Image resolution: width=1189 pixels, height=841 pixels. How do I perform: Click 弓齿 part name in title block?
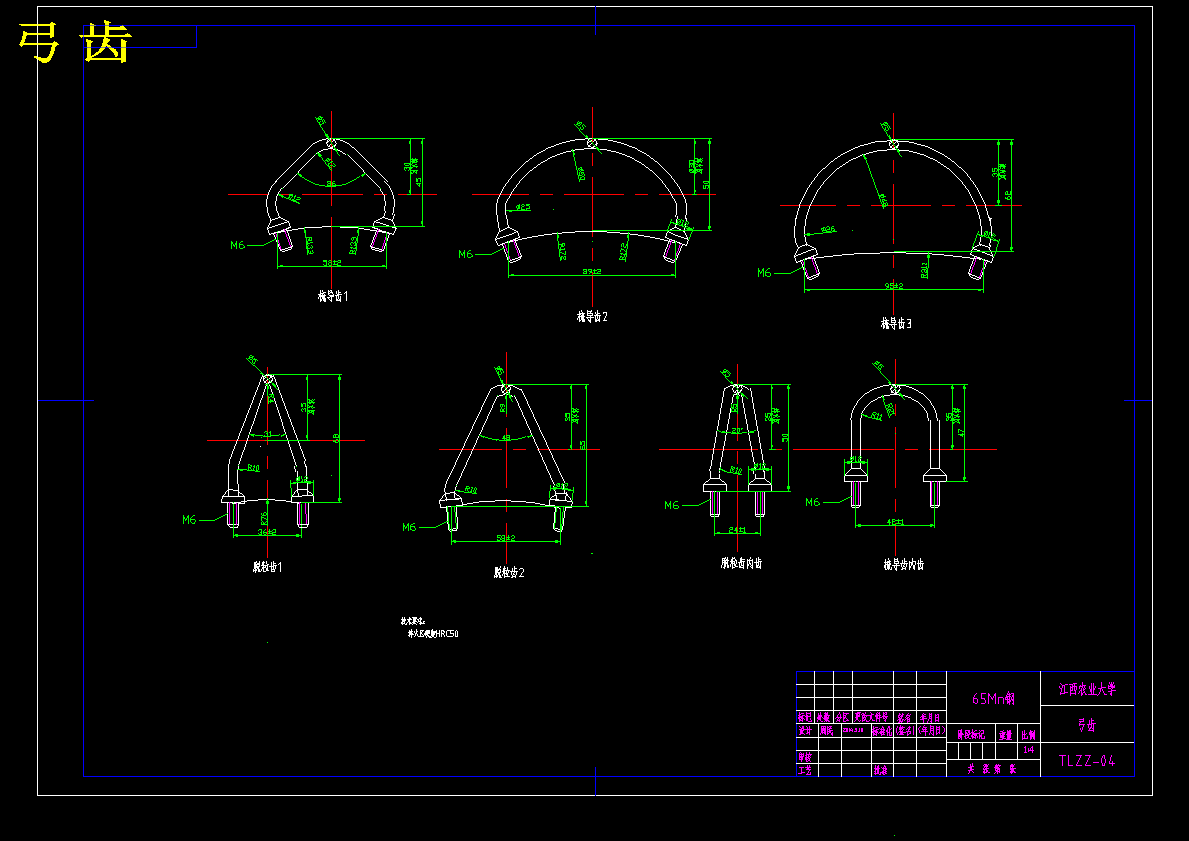point(1087,725)
